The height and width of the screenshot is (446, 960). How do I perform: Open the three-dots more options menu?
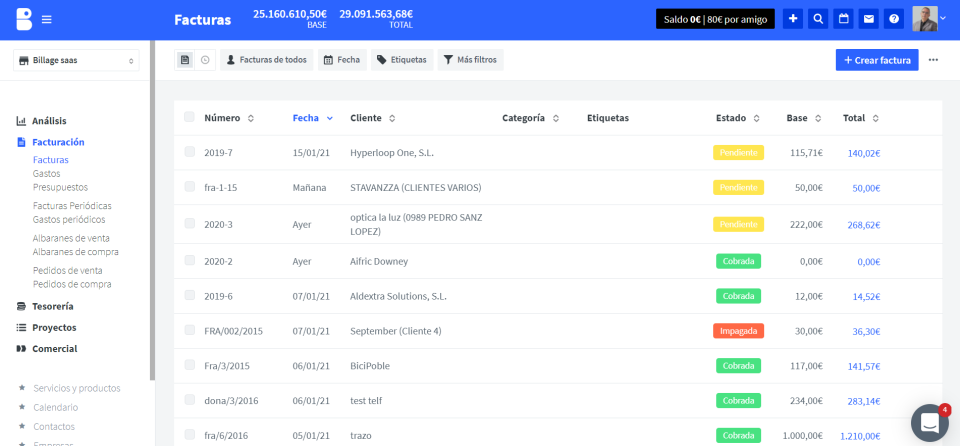click(x=933, y=60)
